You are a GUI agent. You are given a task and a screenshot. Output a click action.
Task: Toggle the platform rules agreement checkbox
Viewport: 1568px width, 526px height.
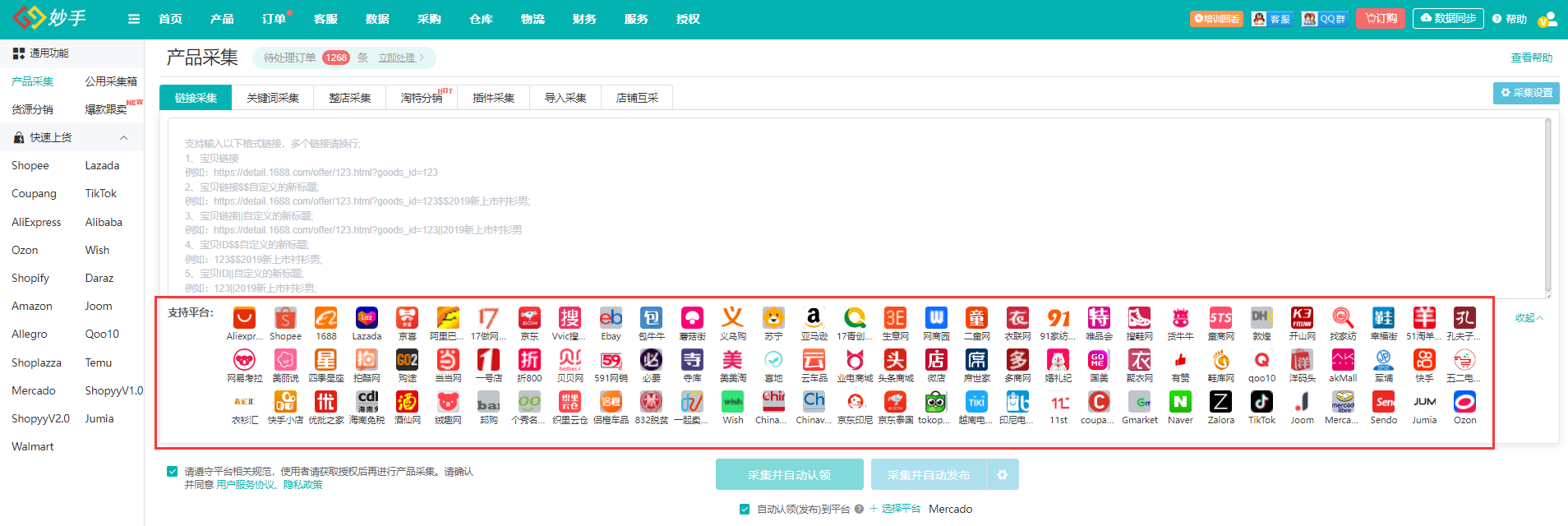[x=172, y=472]
